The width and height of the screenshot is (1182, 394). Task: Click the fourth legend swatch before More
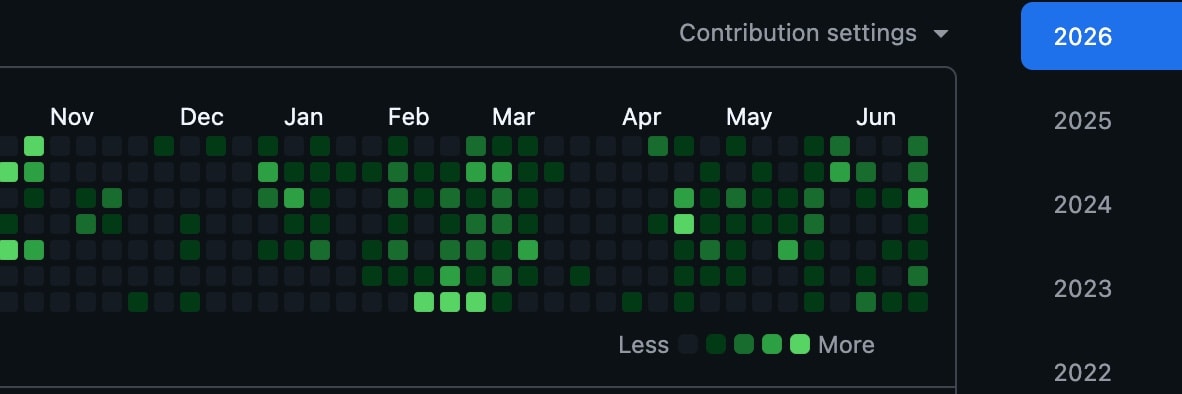click(772, 344)
